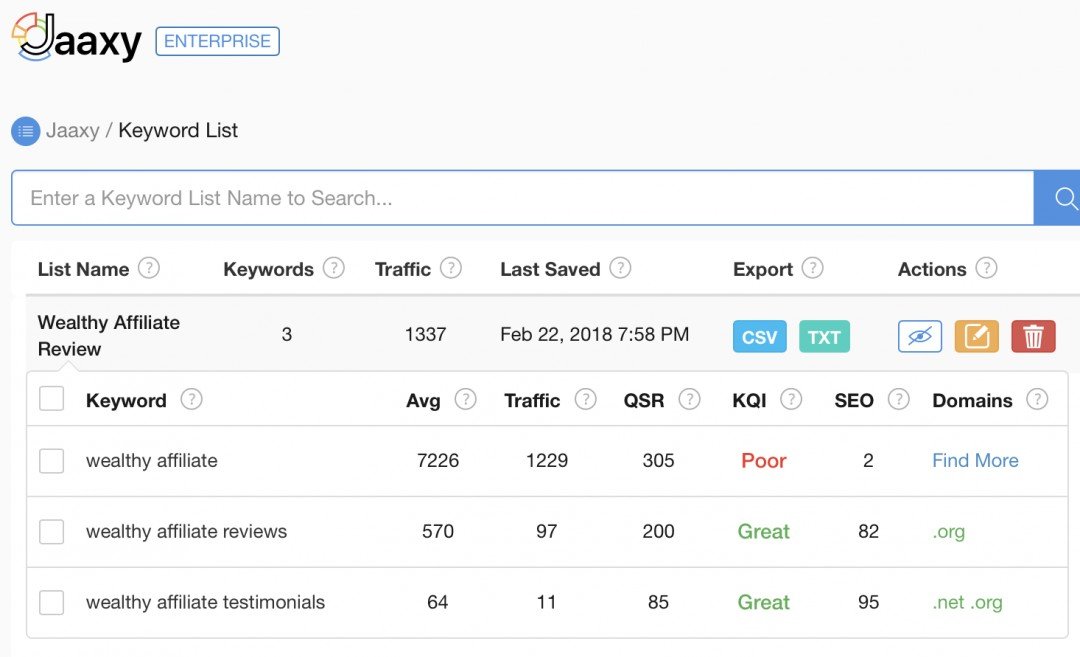Click the Poor KQI value
Image resolution: width=1080 pixels, height=657 pixels.
(x=763, y=461)
